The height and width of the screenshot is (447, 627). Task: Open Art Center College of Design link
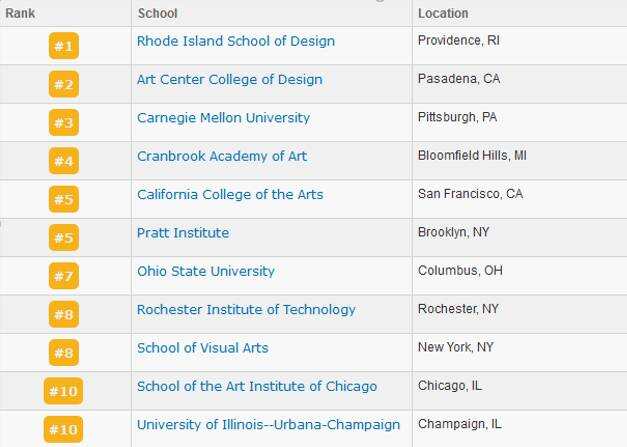230,80
